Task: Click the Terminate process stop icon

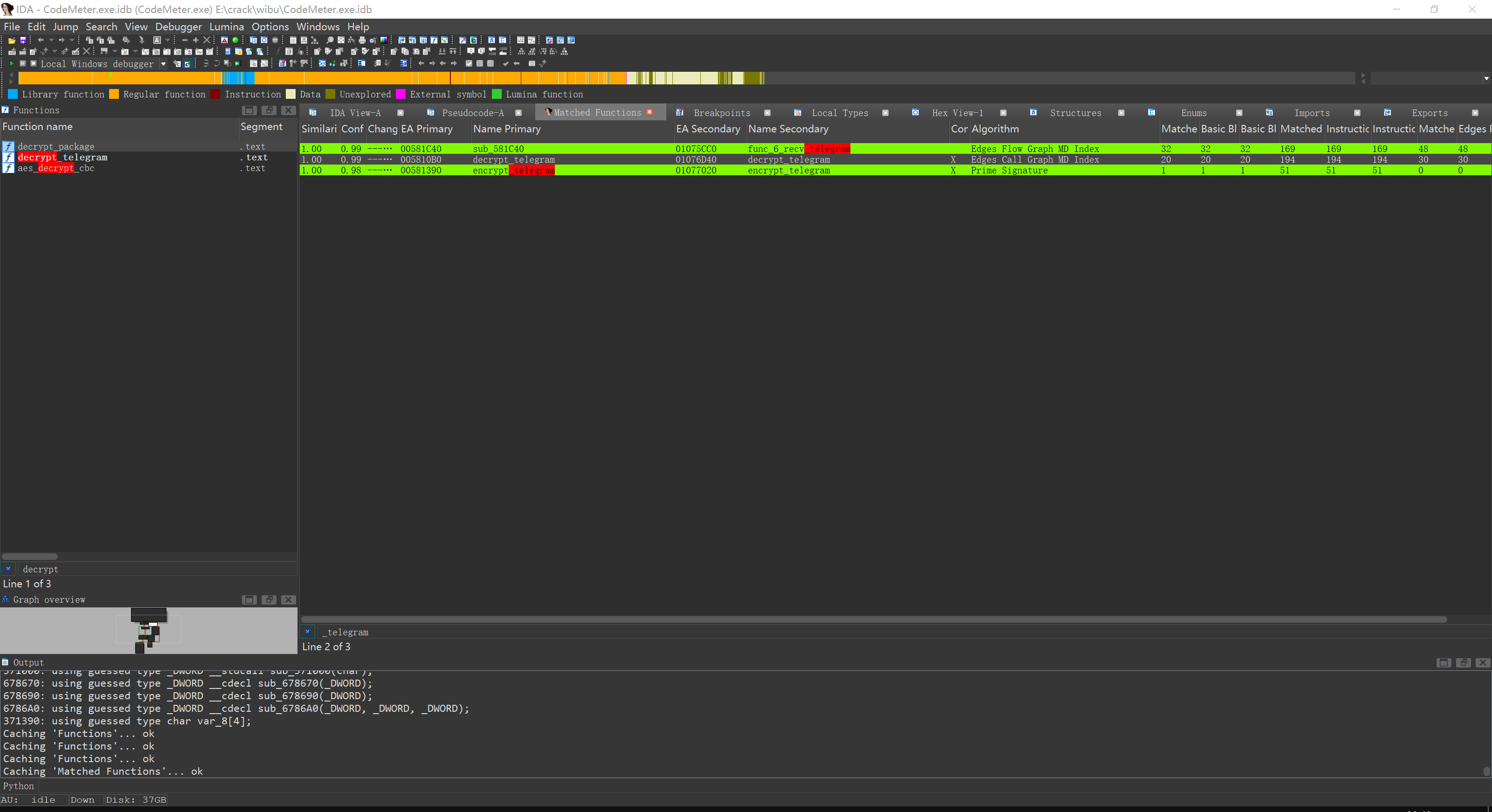Action: tap(34, 64)
